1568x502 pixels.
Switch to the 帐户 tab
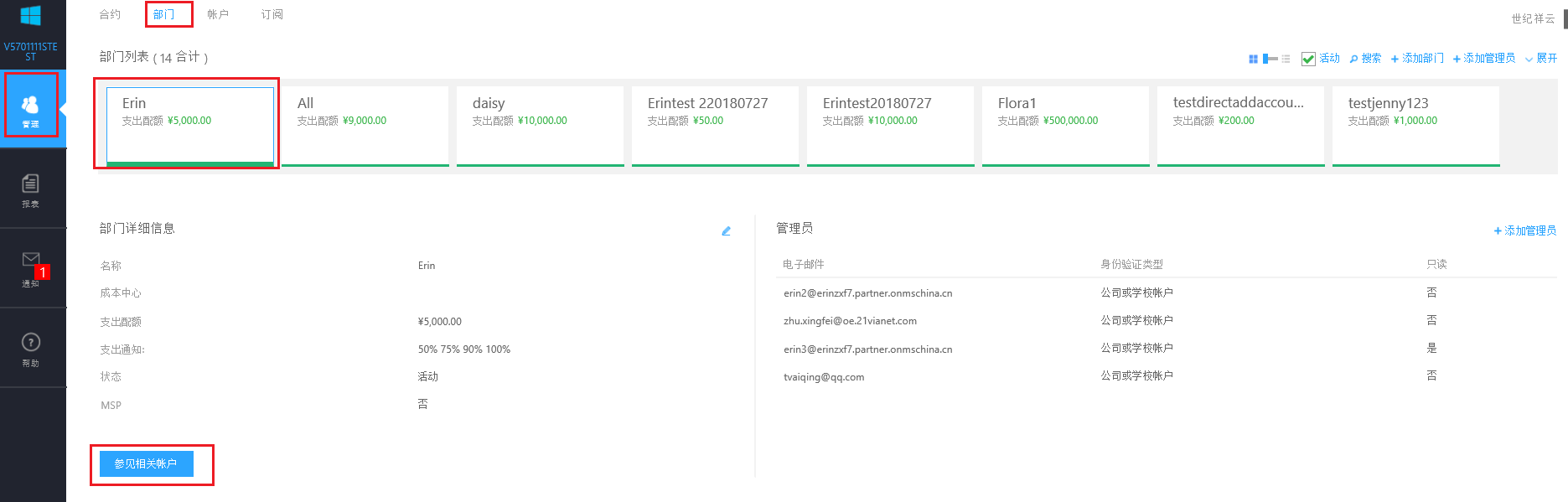(x=218, y=14)
